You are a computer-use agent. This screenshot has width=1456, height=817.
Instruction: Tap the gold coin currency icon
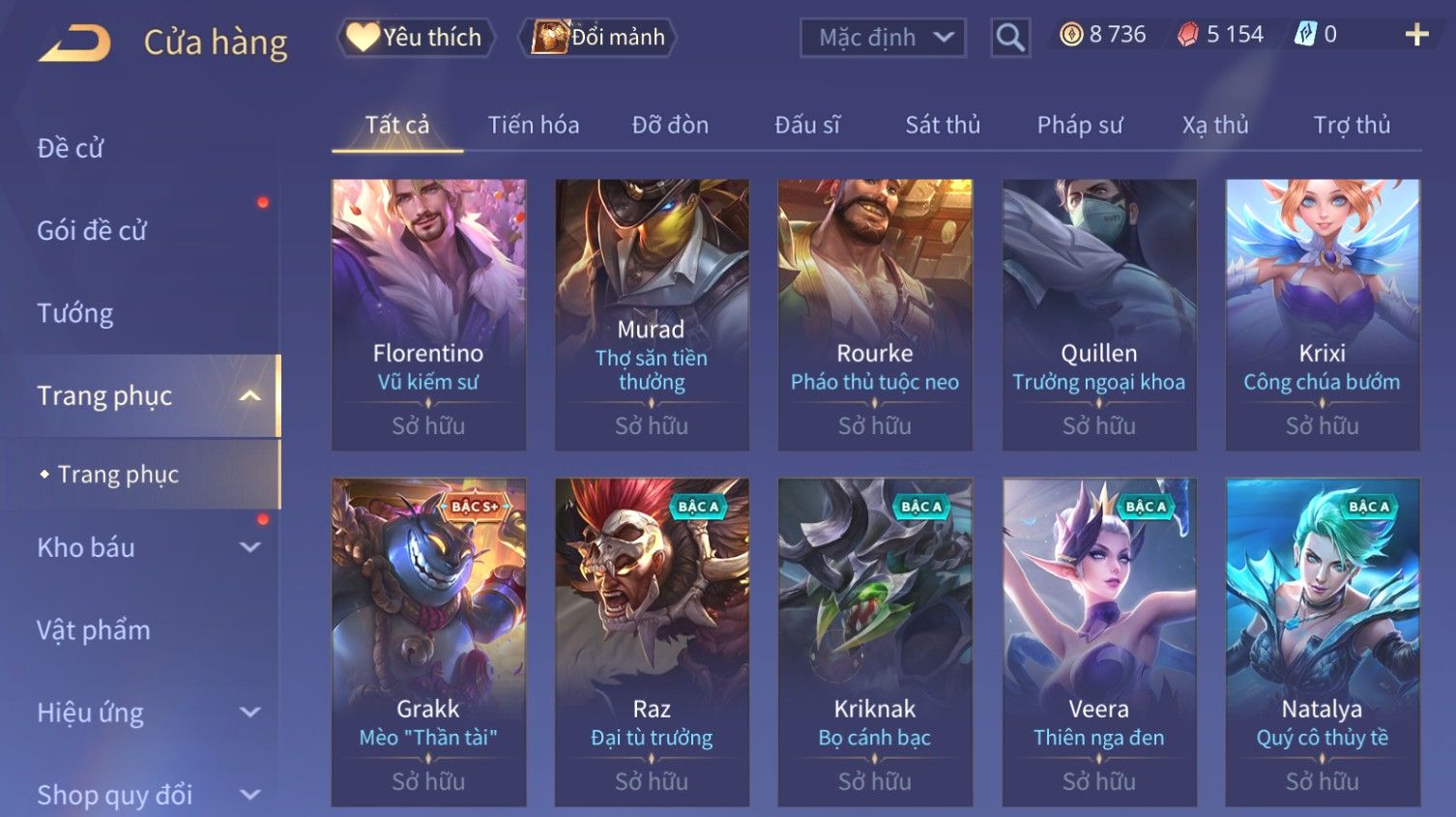(1070, 35)
